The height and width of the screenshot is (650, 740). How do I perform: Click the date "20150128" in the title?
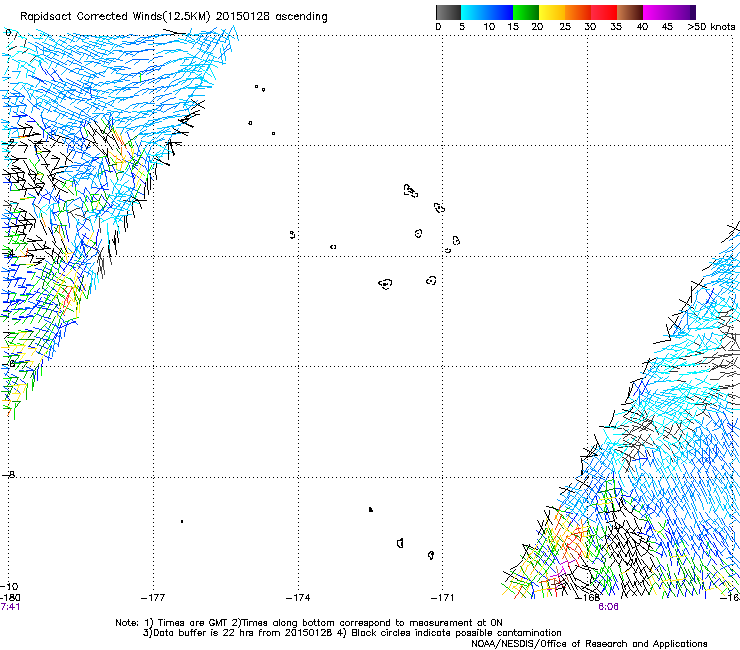pos(243,16)
